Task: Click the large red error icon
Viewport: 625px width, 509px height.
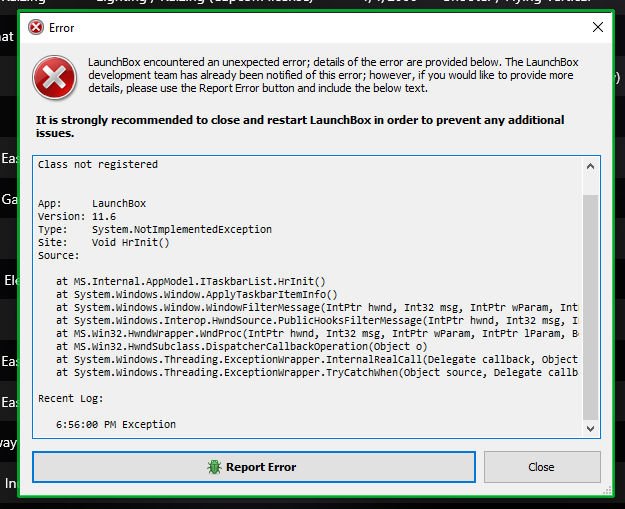Action: tap(55, 77)
